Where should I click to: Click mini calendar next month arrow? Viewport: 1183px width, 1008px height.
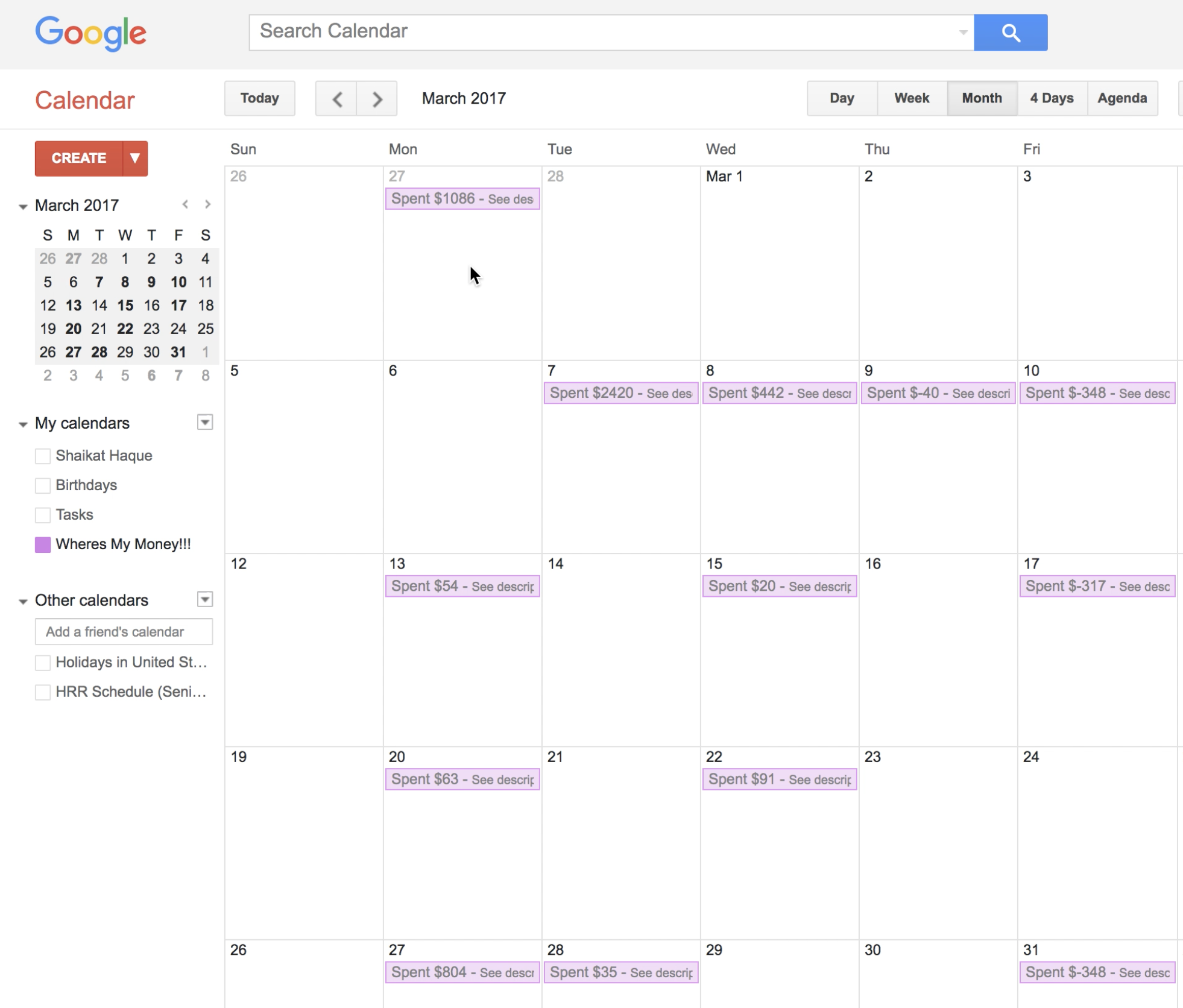(207, 204)
